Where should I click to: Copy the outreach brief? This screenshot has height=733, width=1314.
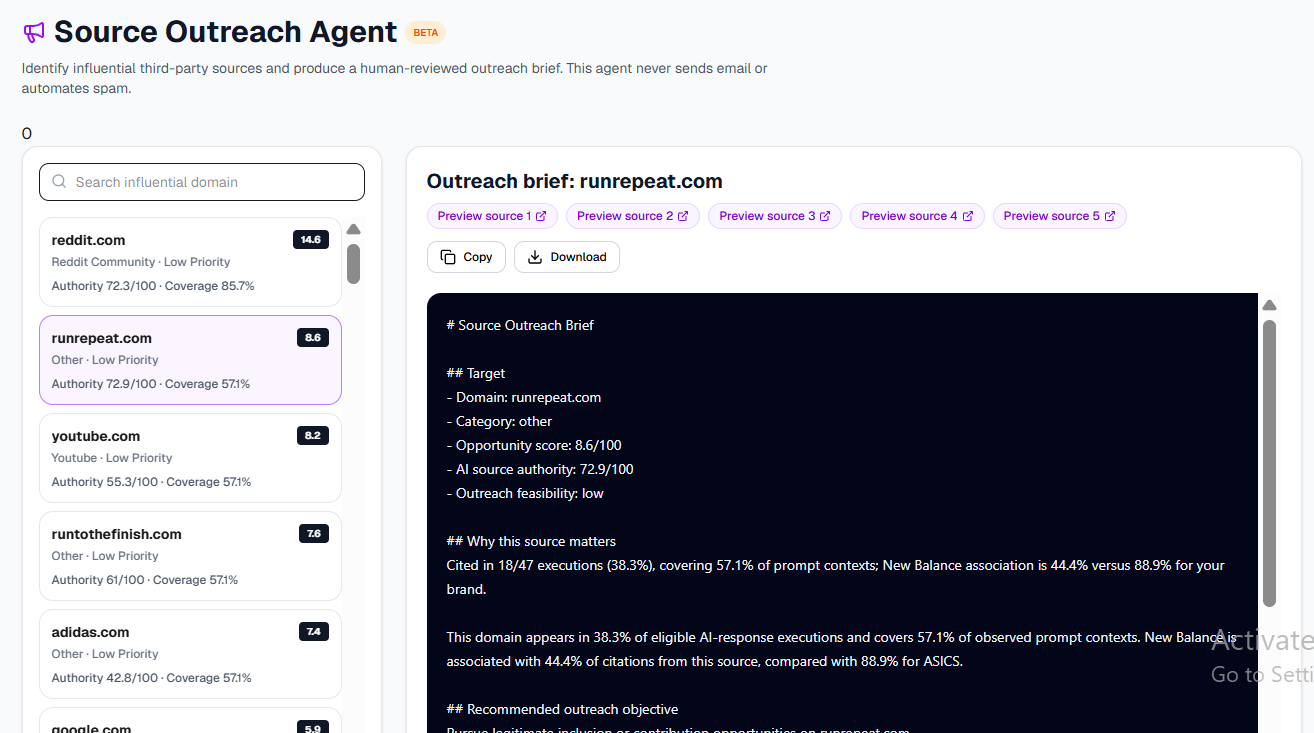(466, 257)
